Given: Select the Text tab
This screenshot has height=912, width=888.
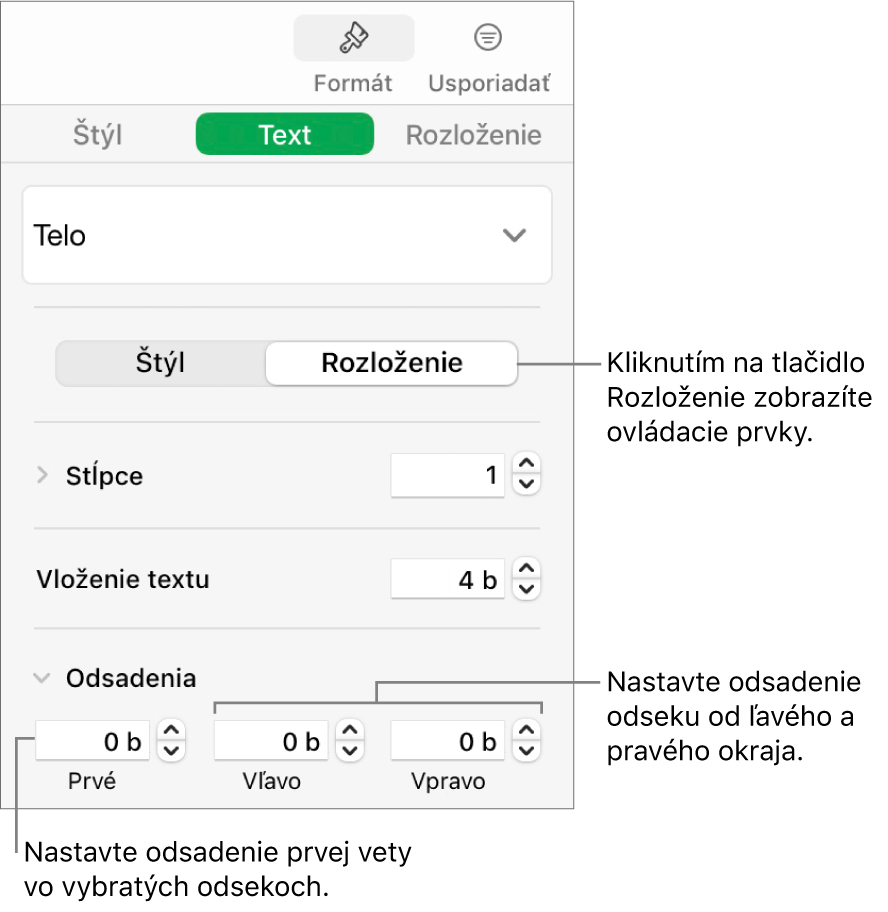Looking at the screenshot, I should coord(284,133).
